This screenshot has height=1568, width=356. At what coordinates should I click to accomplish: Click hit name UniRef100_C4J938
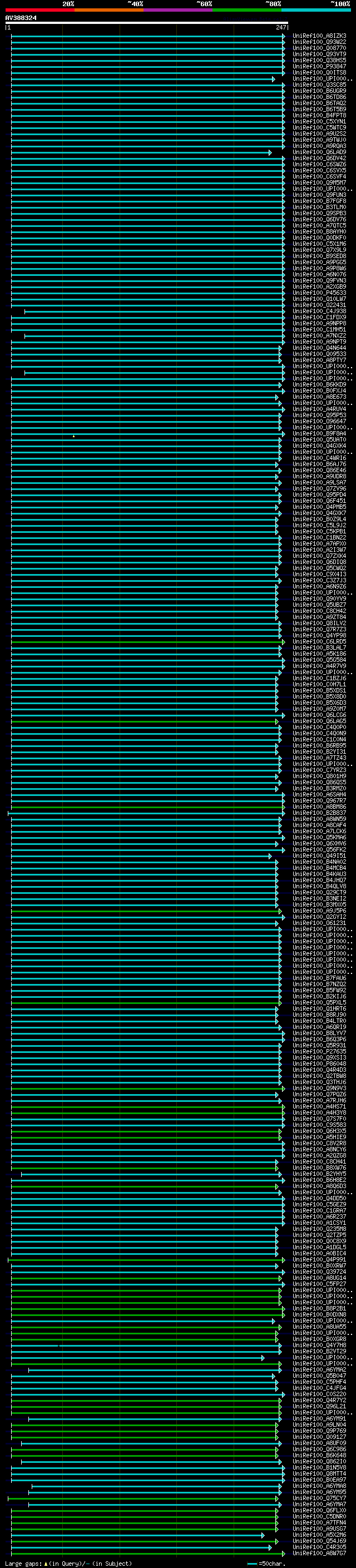tap(319, 311)
